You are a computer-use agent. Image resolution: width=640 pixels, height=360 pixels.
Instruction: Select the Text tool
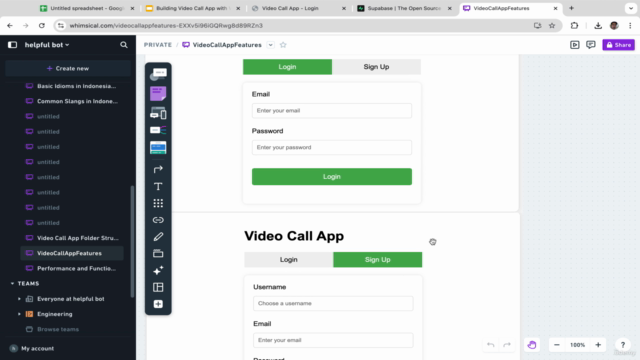[x=158, y=187]
